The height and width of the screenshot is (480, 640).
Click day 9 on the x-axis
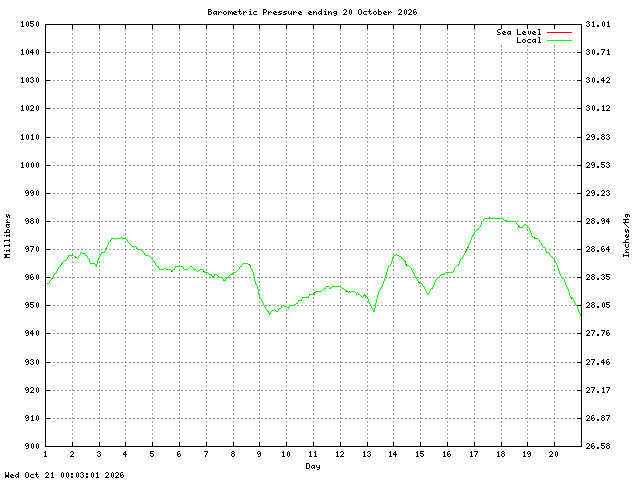(260, 454)
